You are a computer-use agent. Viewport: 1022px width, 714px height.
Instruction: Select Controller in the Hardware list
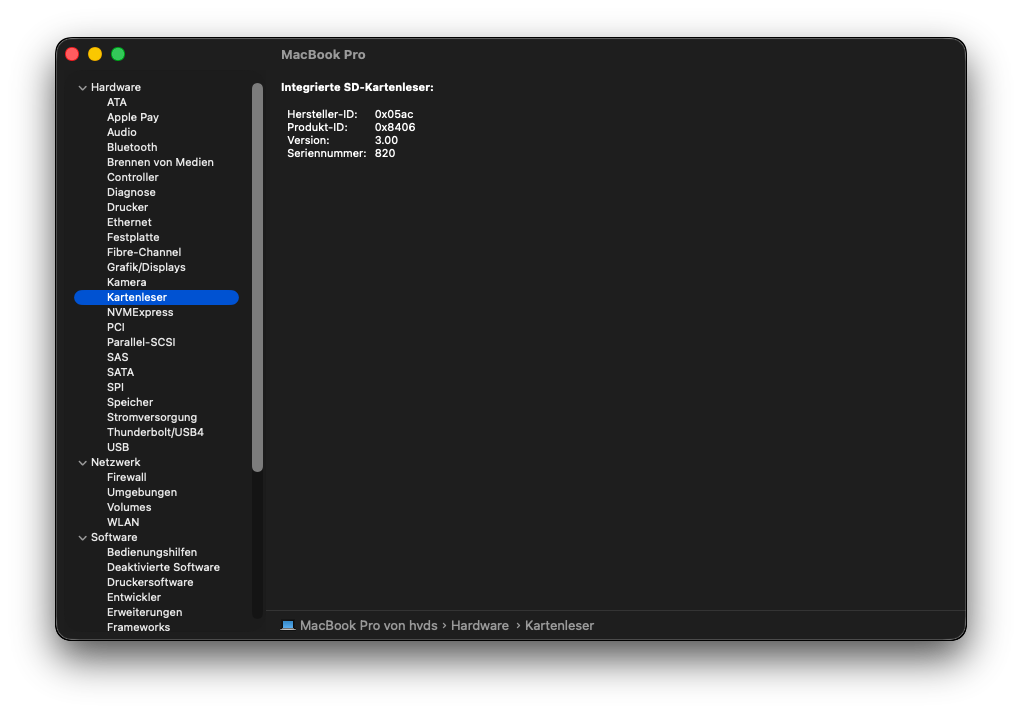point(133,177)
